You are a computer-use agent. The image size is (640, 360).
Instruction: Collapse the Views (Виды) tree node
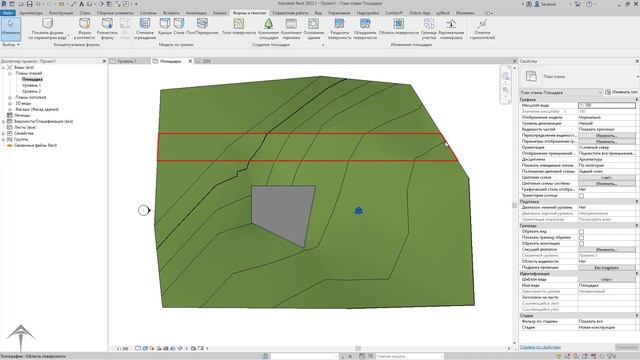pos(3,67)
